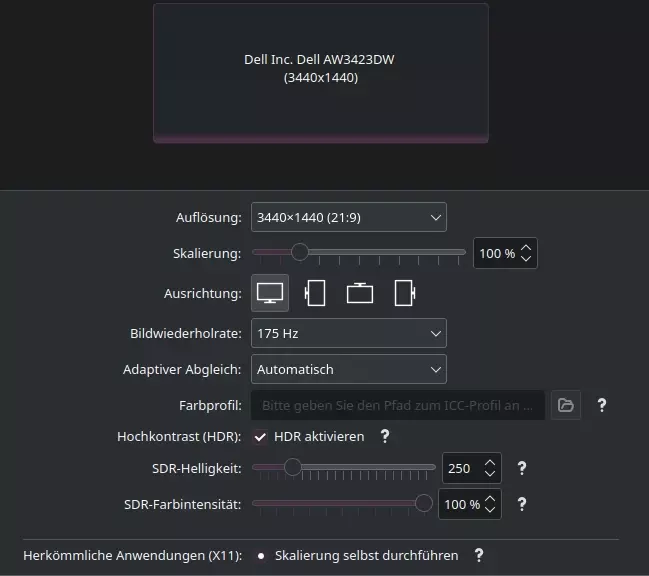Click the SDR-Helligkeit slider handle

click(293, 467)
